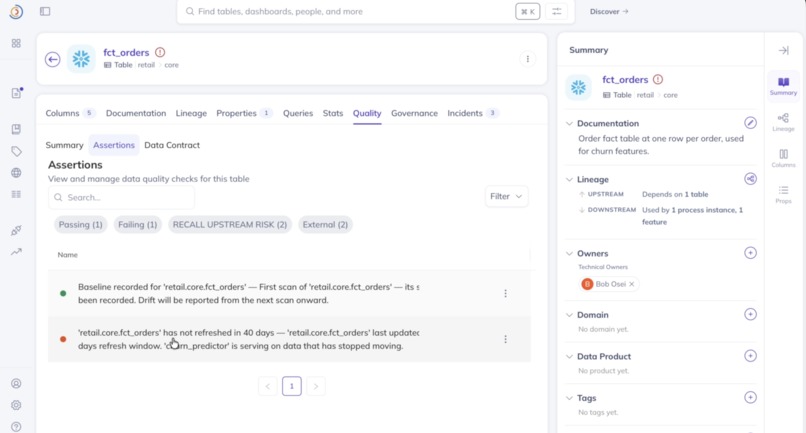Go to page 1 of assertions
This screenshot has width=806, height=433.
291,386
